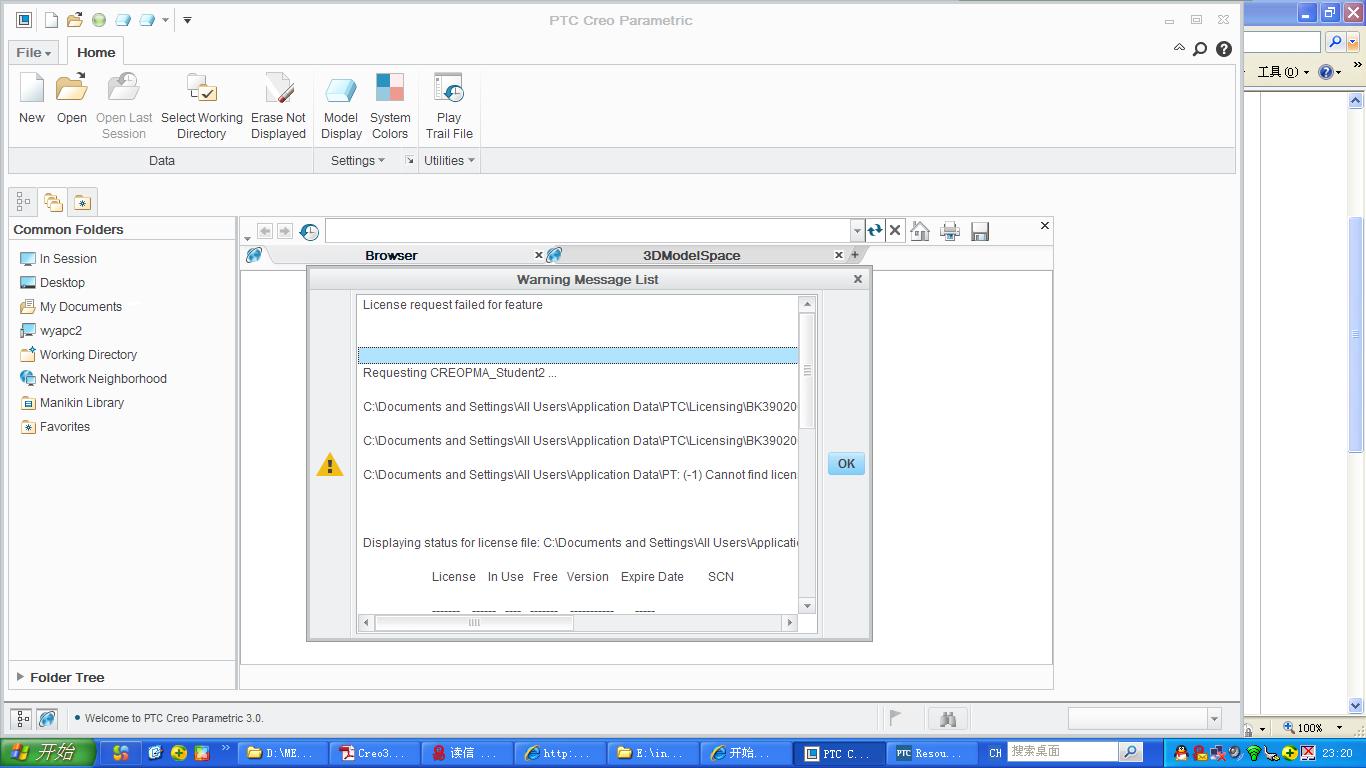Image resolution: width=1366 pixels, height=768 pixels.
Task: Click the browser address input field
Action: [x=588, y=231]
